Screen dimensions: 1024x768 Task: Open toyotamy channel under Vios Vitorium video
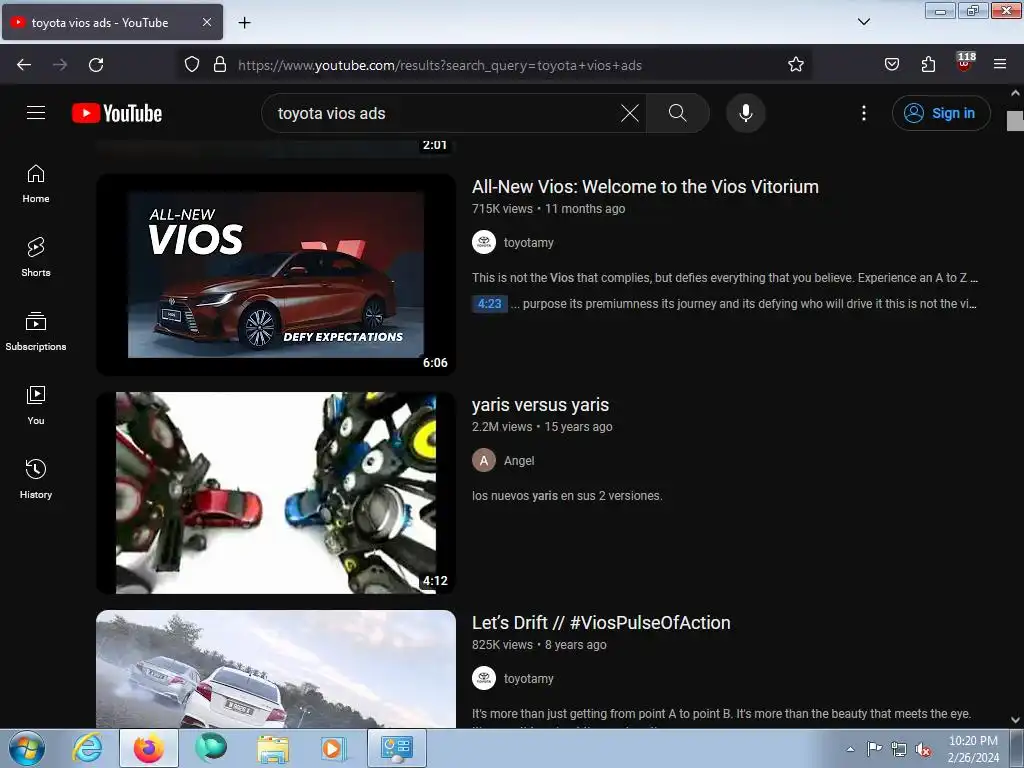point(528,243)
